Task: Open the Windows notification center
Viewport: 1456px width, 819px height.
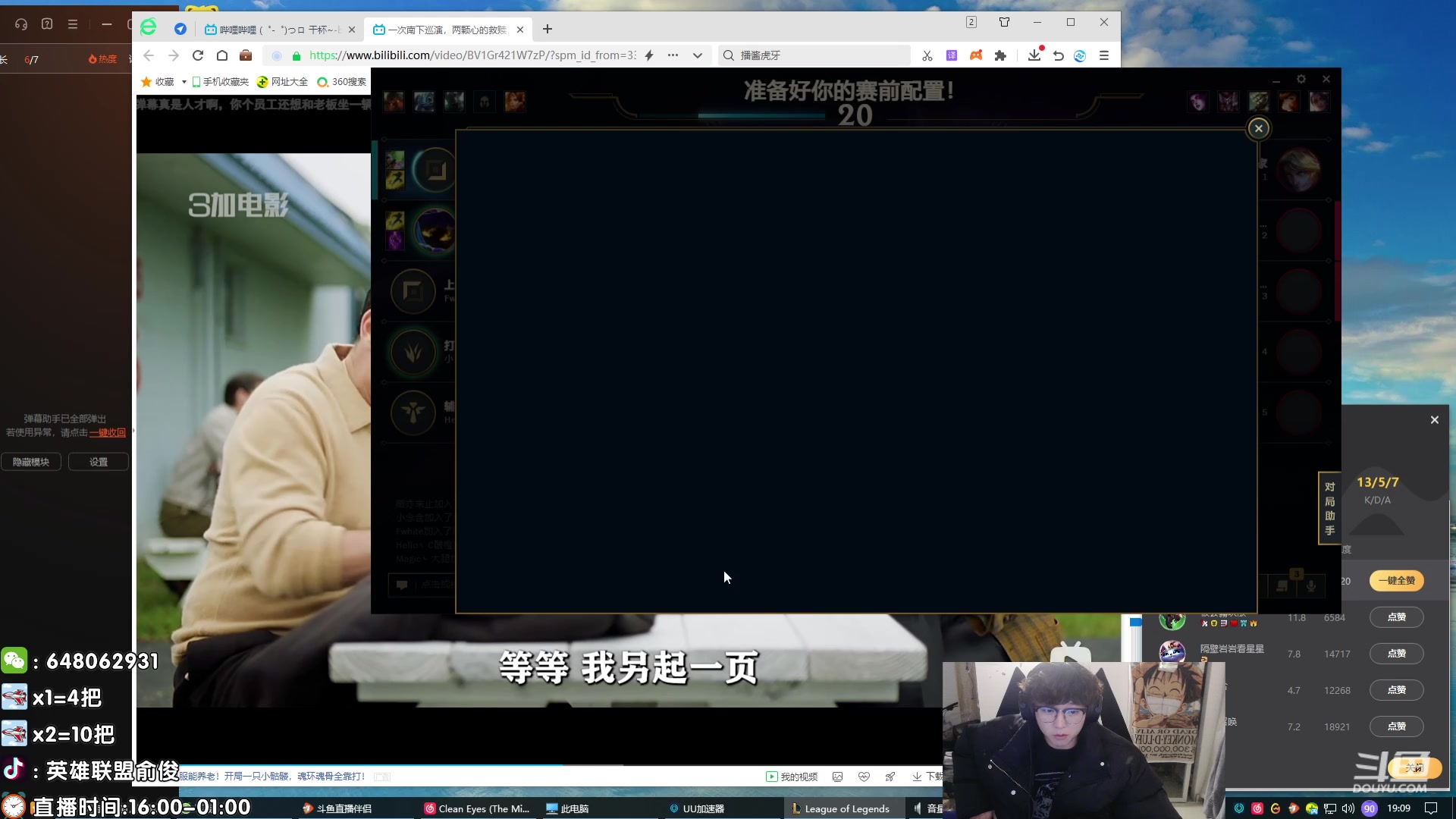Action: 1431,808
